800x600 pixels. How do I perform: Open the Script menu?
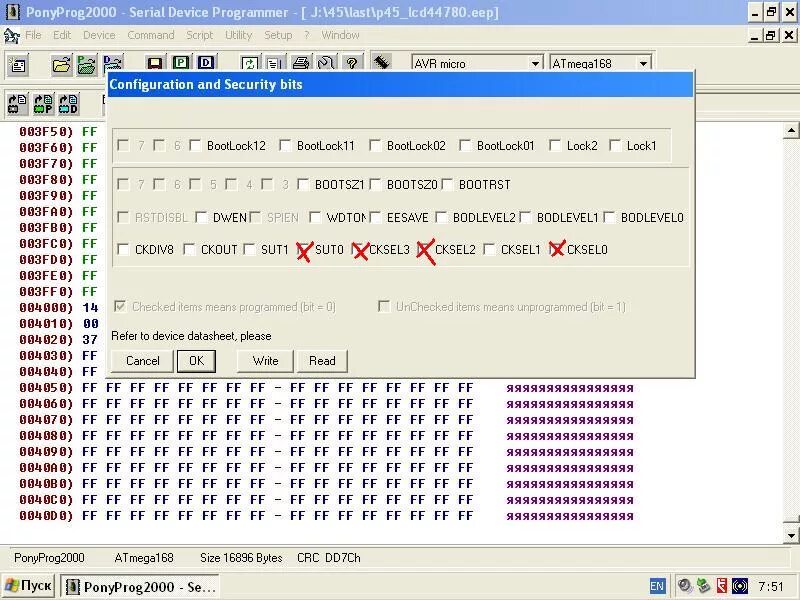[199, 35]
